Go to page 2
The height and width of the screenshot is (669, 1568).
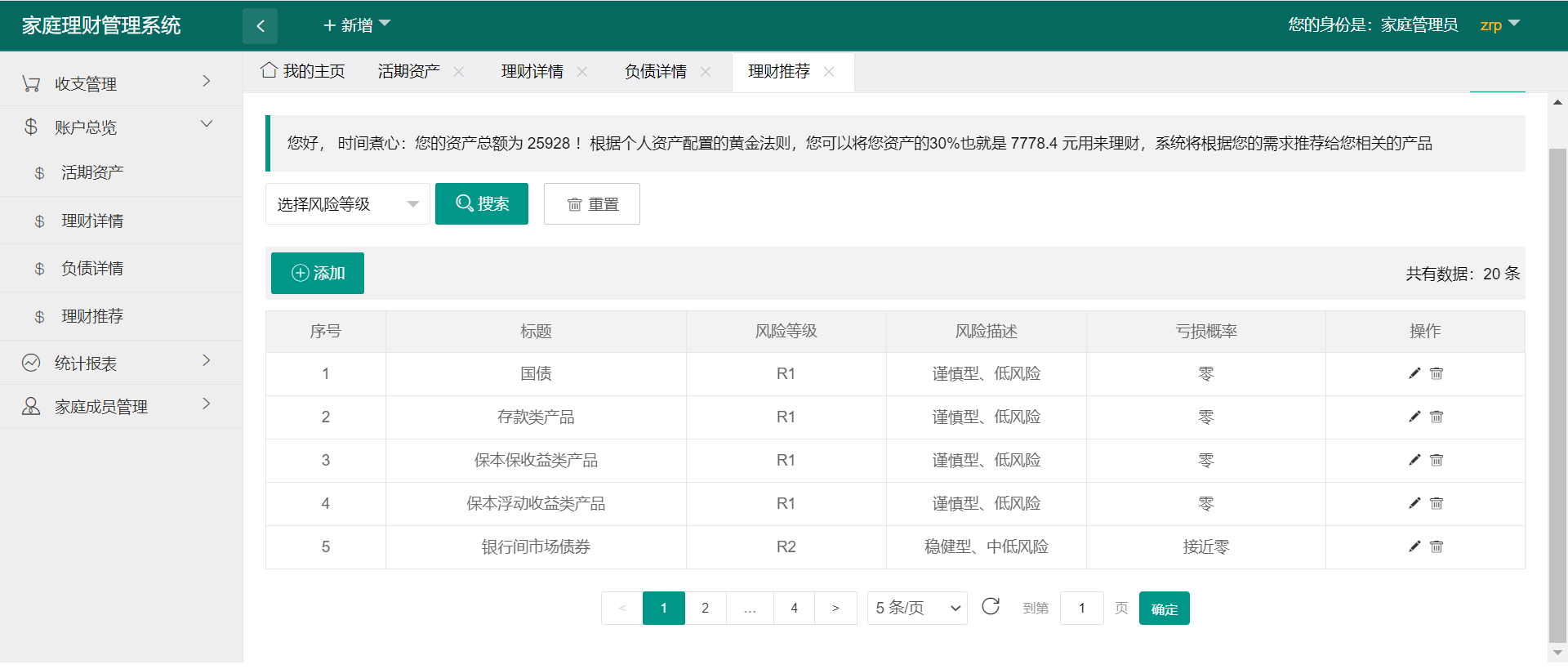706,608
